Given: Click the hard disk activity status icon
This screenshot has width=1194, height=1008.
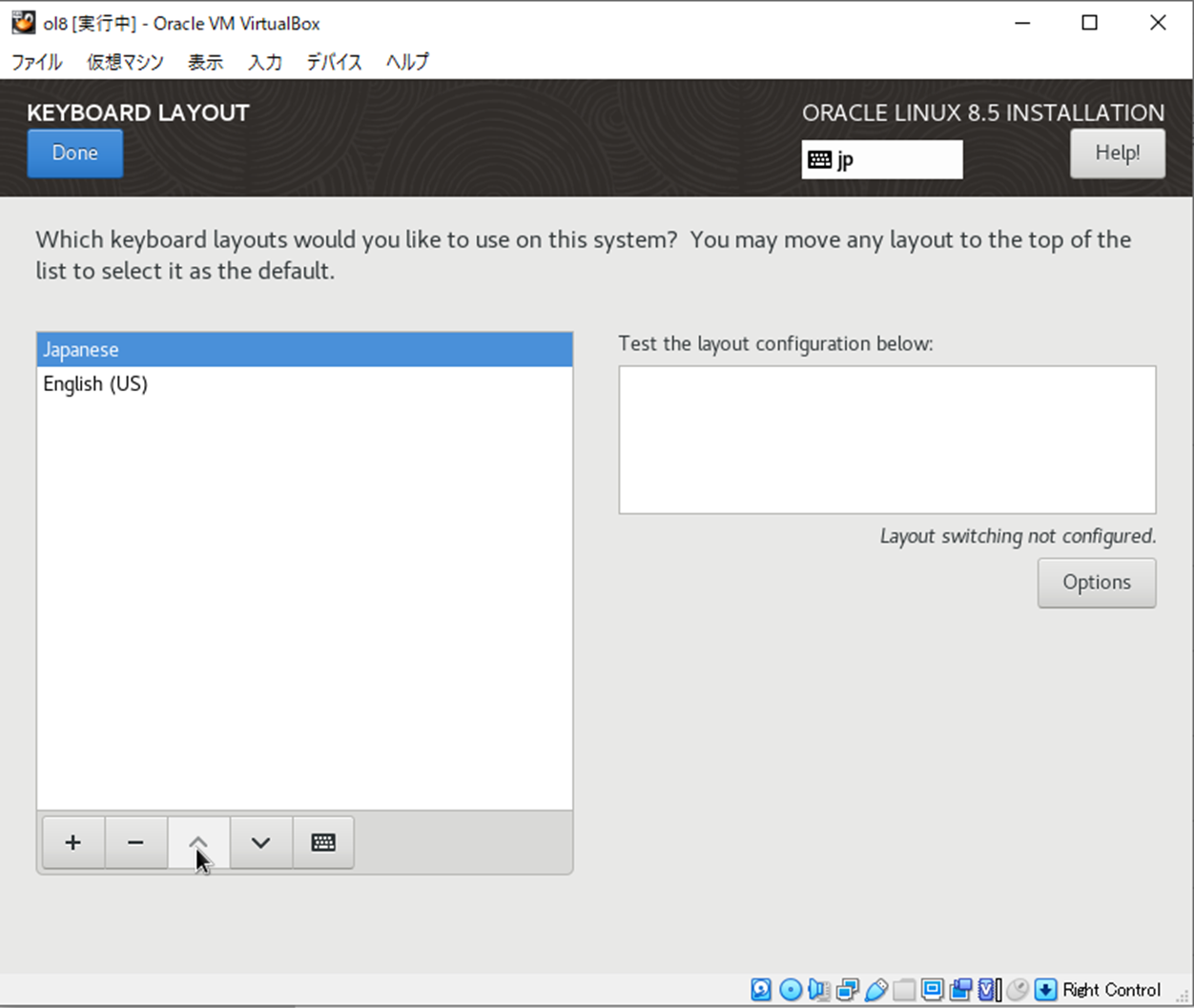Looking at the screenshot, I should pyautogui.click(x=761, y=990).
